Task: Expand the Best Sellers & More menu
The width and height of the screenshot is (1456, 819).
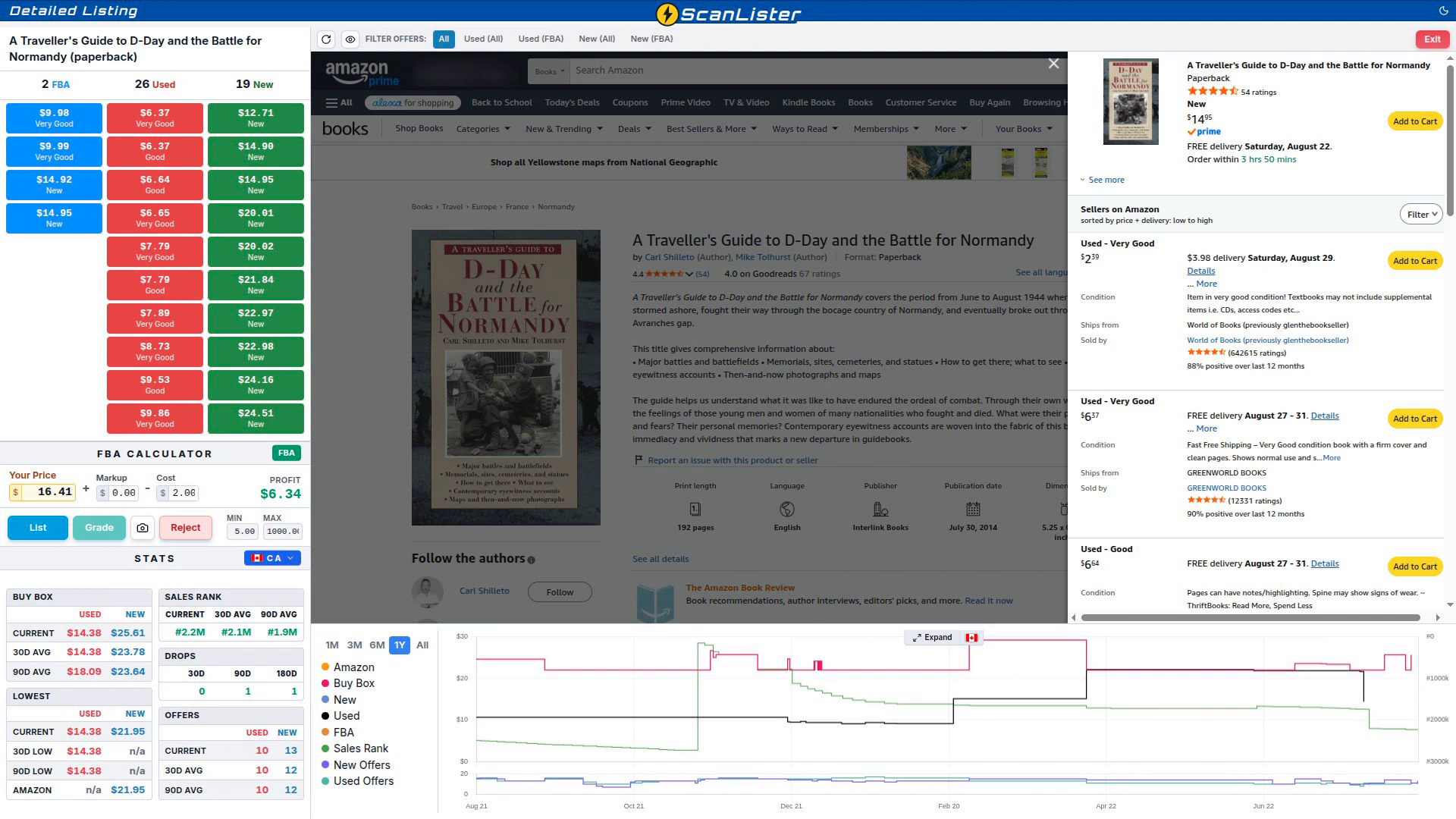Action: click(x=711, y=129)
